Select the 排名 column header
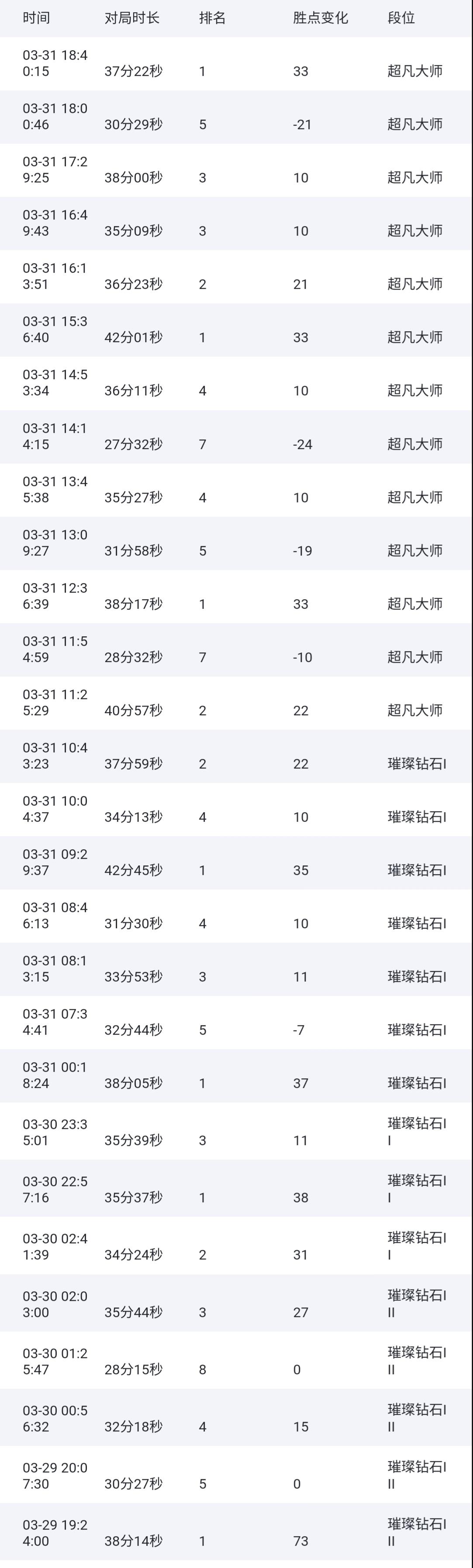Image resolution: width=473 pixels, height=1568 pixels. [212, 17]
